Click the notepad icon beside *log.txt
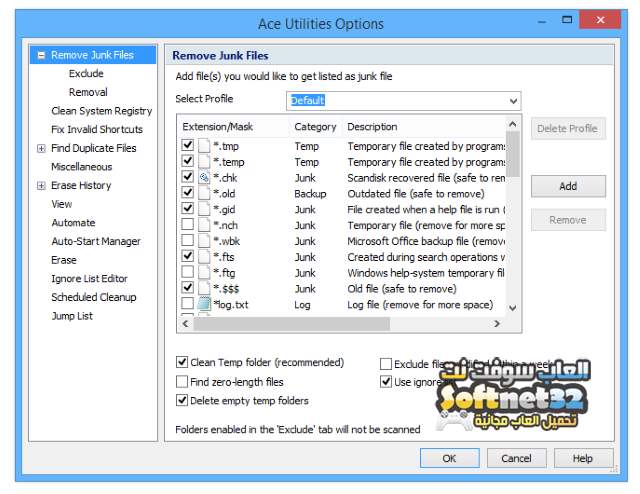This screenshot has height=494, width=640. [x=204, y=304]
